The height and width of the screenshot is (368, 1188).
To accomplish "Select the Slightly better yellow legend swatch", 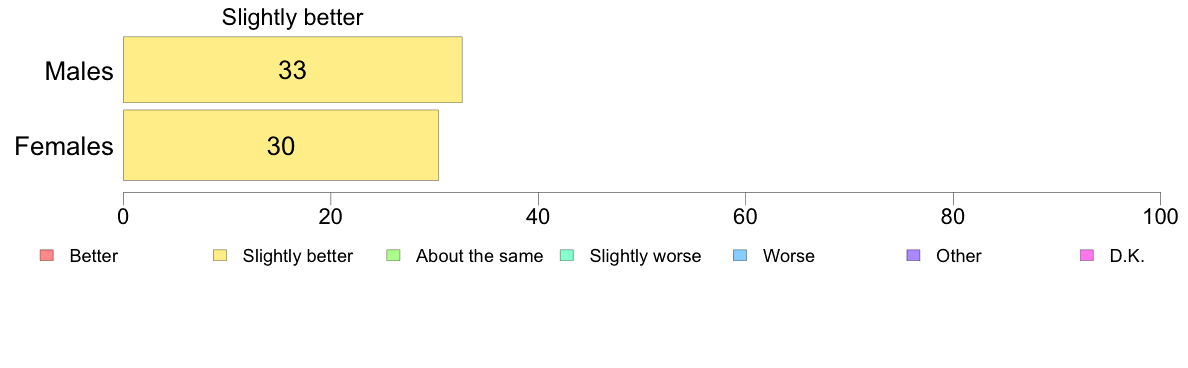I will (220, 256).
